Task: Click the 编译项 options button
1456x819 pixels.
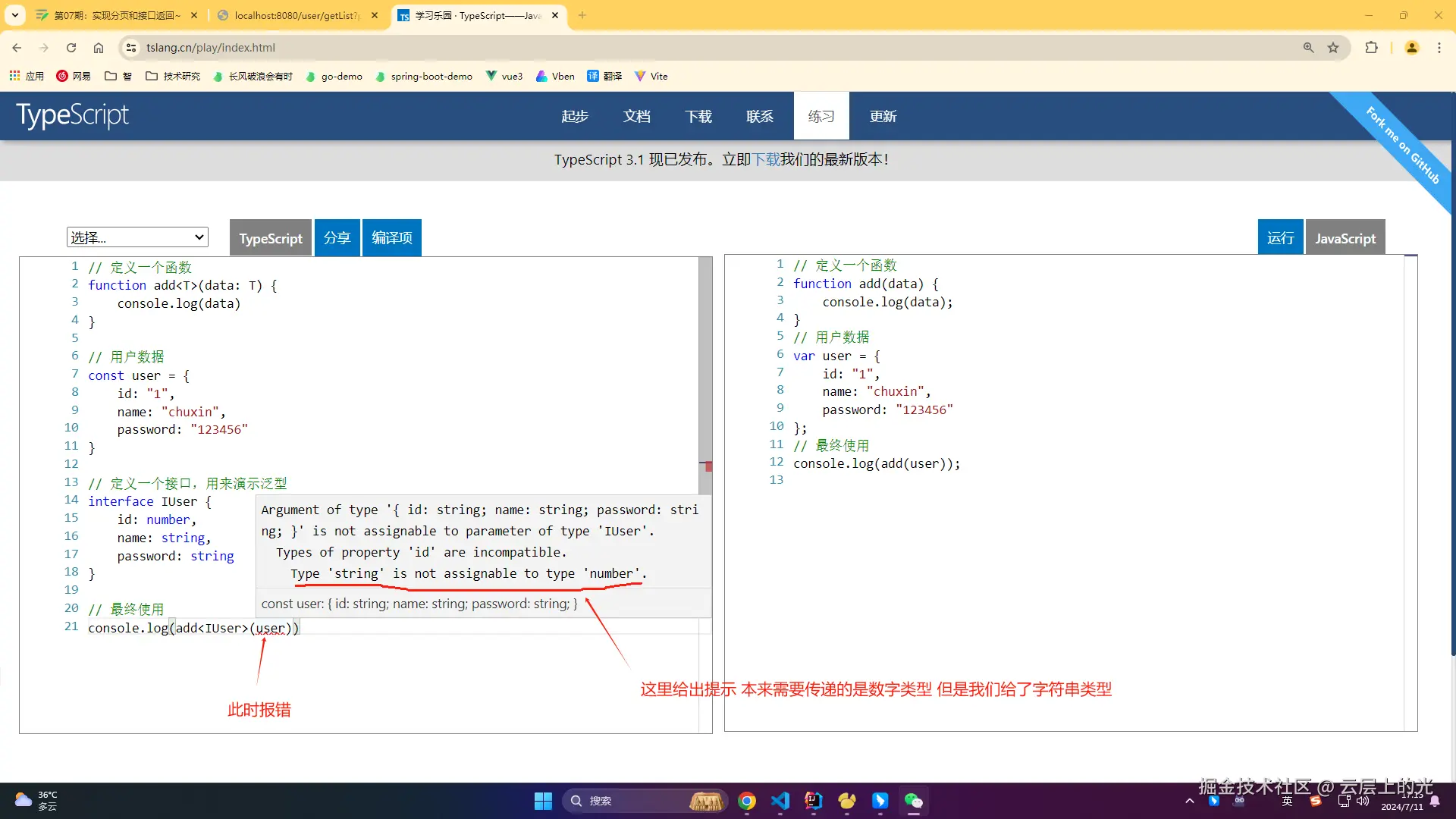Action: point(392,238)
